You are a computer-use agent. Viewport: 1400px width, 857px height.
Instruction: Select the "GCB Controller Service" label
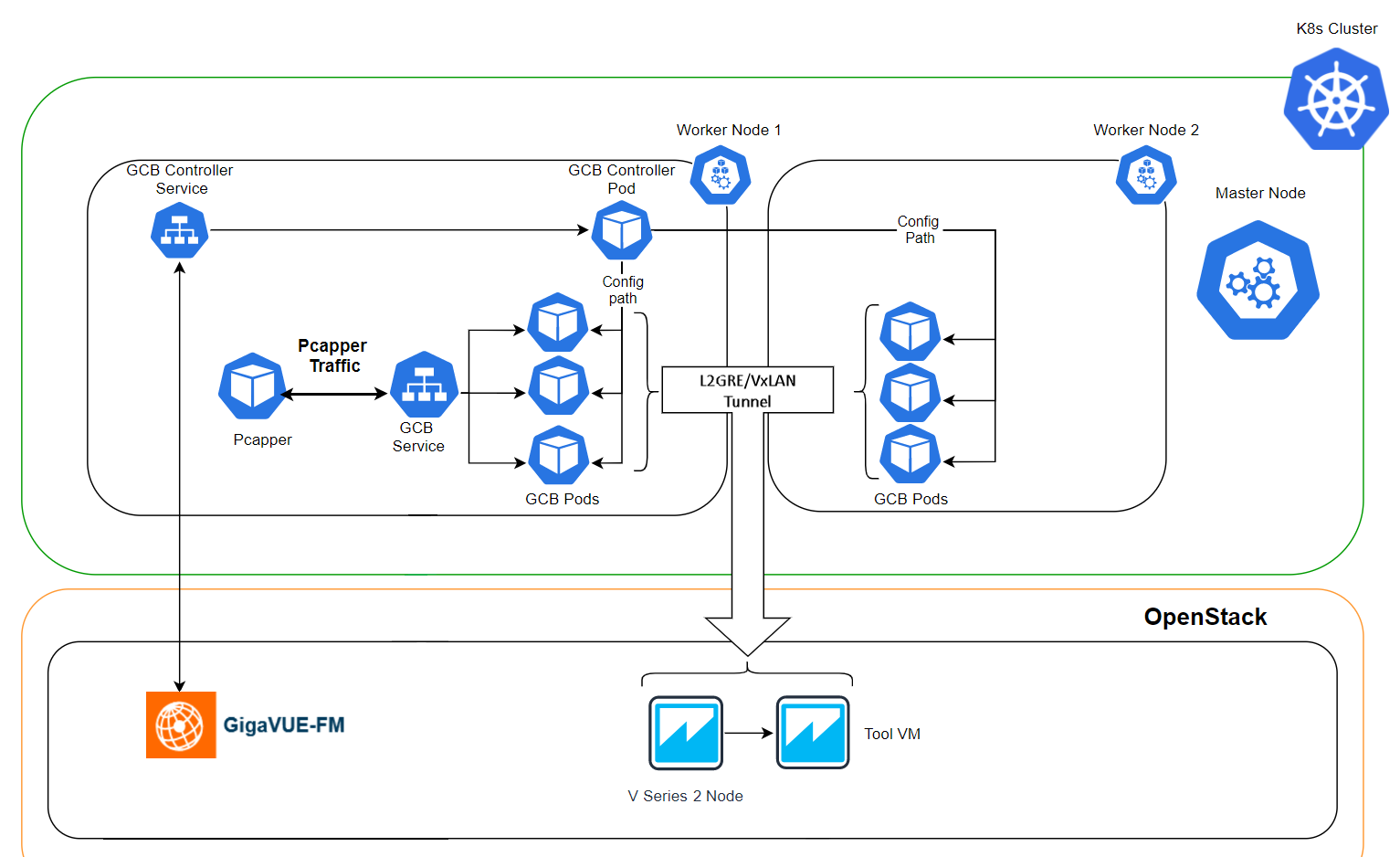point(180,179)
